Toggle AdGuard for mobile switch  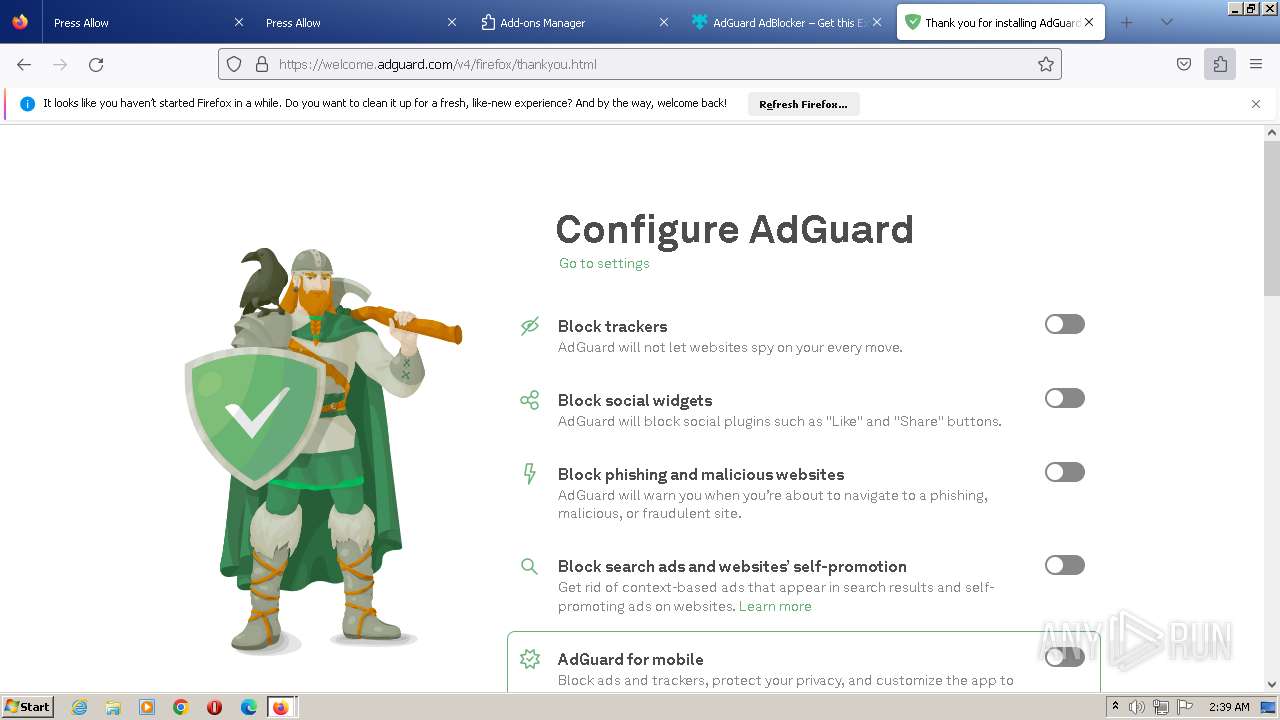tap(1064, 657)
